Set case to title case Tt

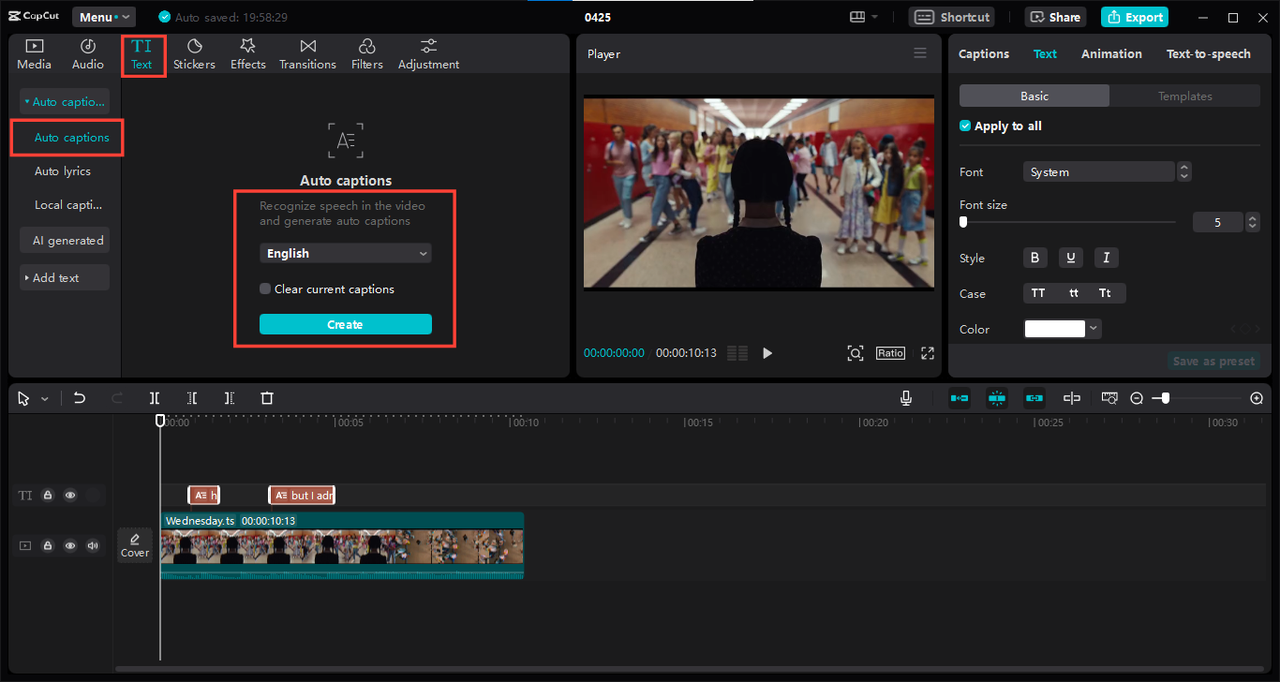point(1105,293)
